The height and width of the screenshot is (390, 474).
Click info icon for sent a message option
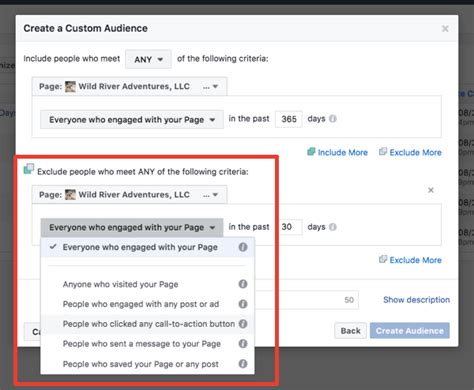[243, 344]
